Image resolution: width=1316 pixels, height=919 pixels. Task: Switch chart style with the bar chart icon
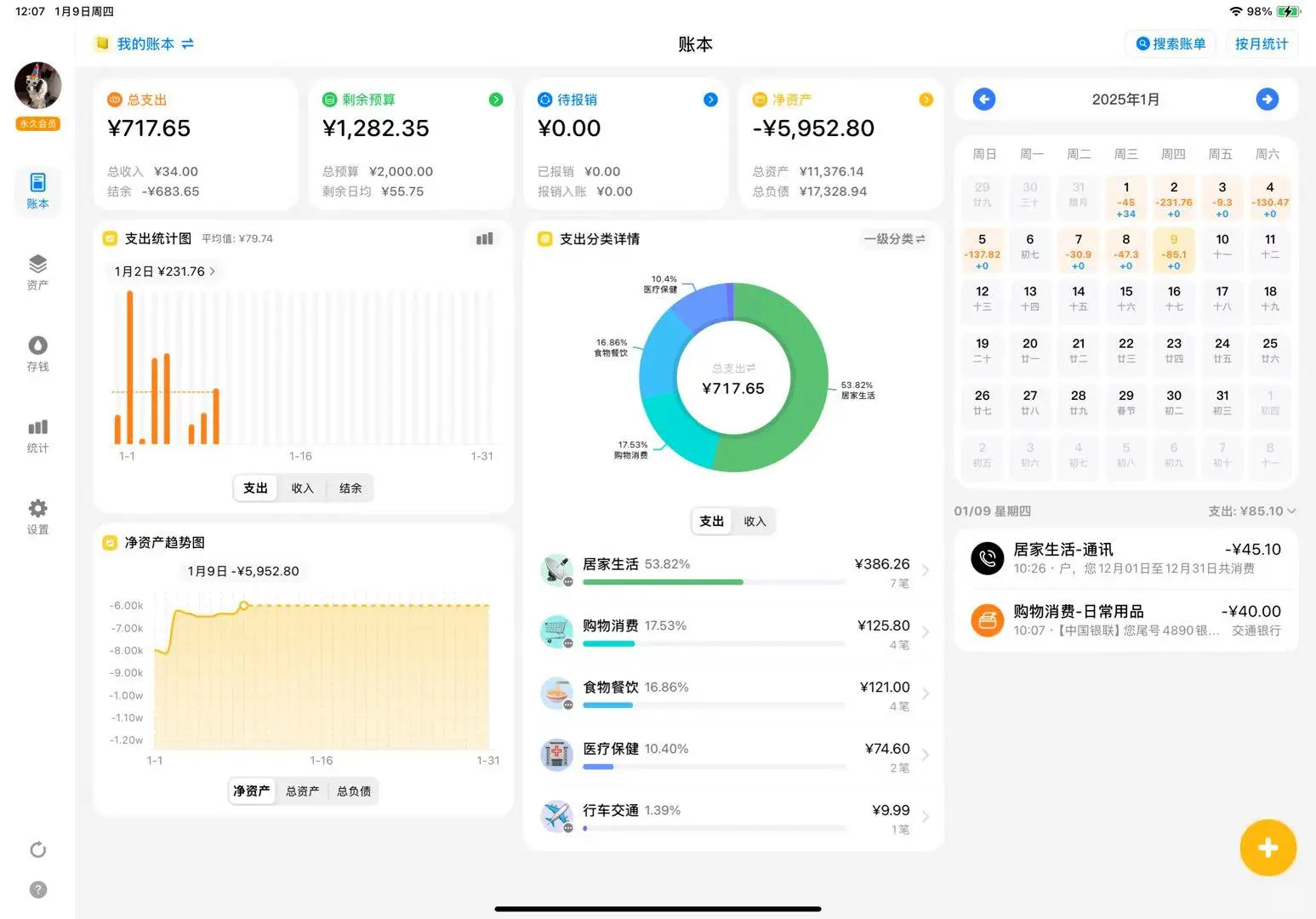(484, 239)
